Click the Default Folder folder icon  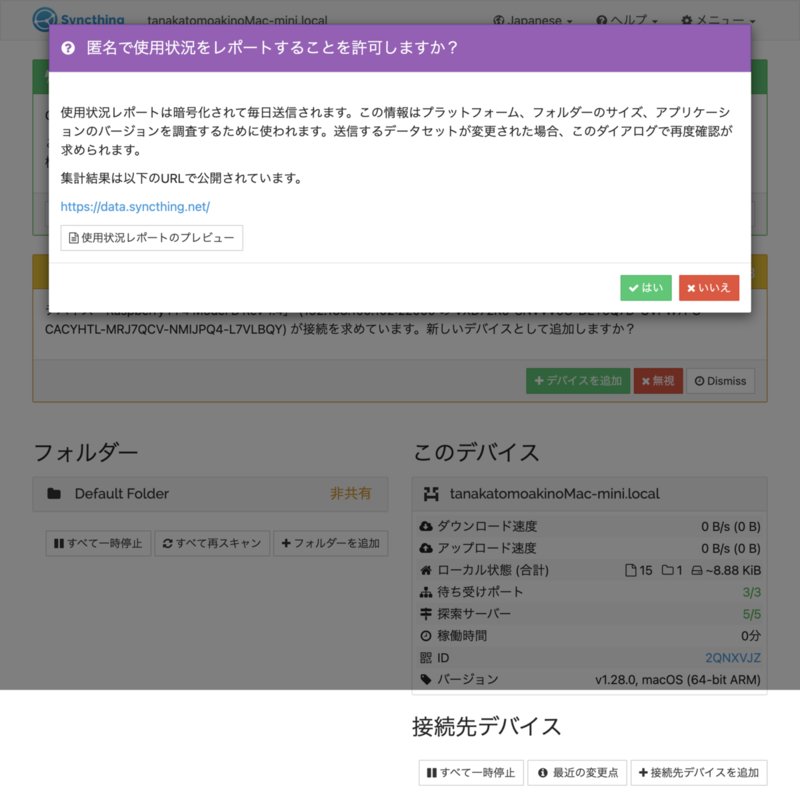pos(54,493)
